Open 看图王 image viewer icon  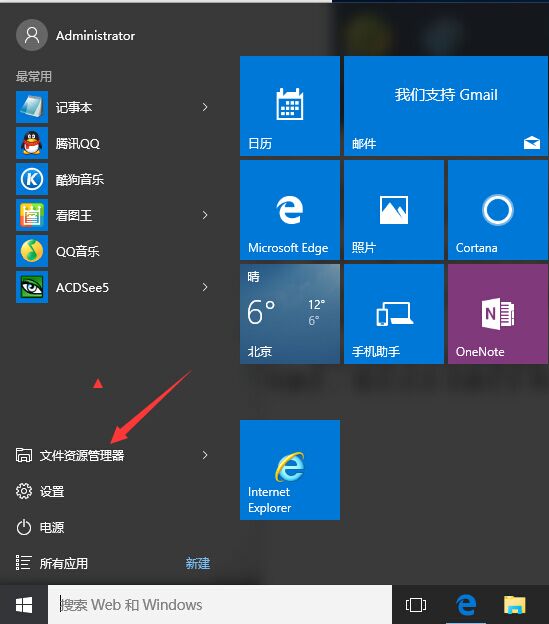pos(32,215)
